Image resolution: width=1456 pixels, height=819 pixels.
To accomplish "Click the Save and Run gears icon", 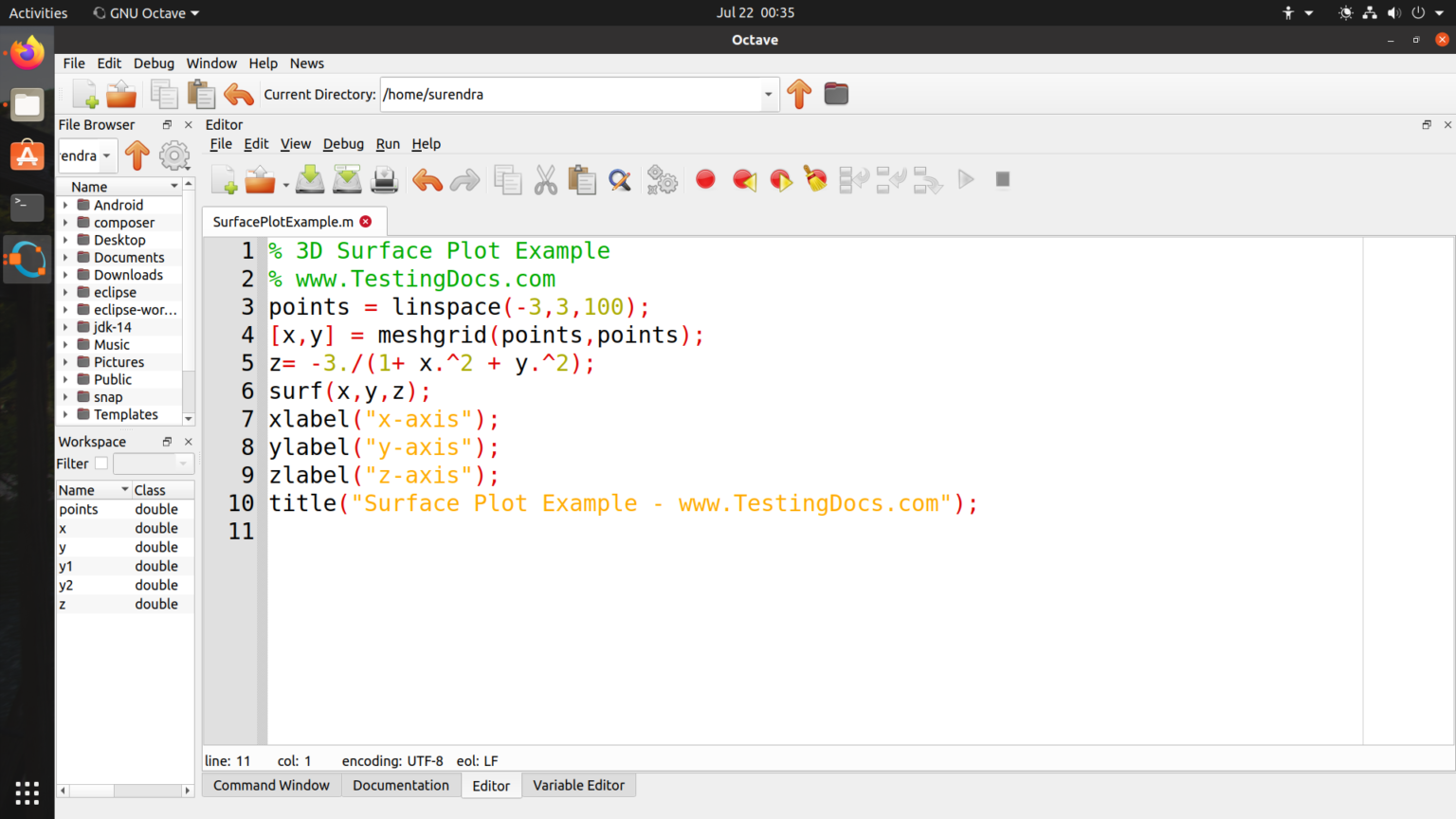I will click(662, 179).
